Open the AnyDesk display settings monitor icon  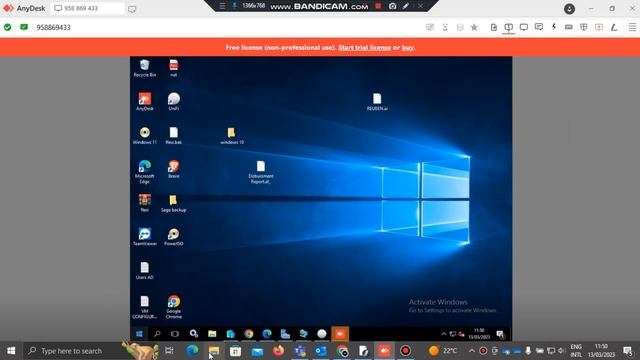(x=524, y=27)
